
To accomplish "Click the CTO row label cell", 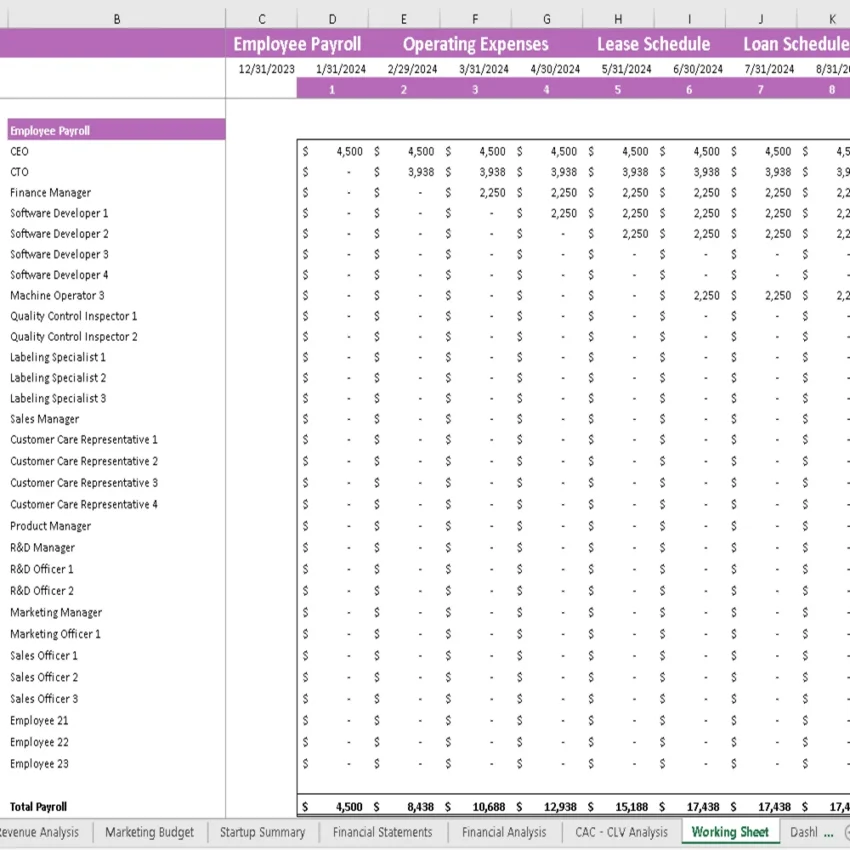I will coord(18,172).
